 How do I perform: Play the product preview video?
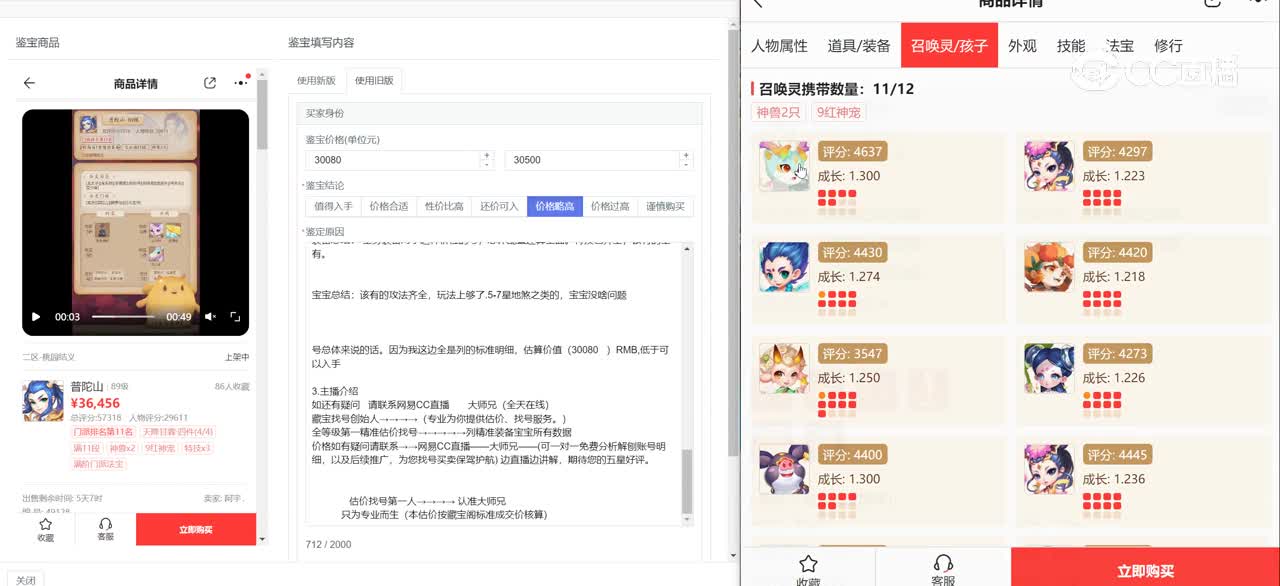36,317
